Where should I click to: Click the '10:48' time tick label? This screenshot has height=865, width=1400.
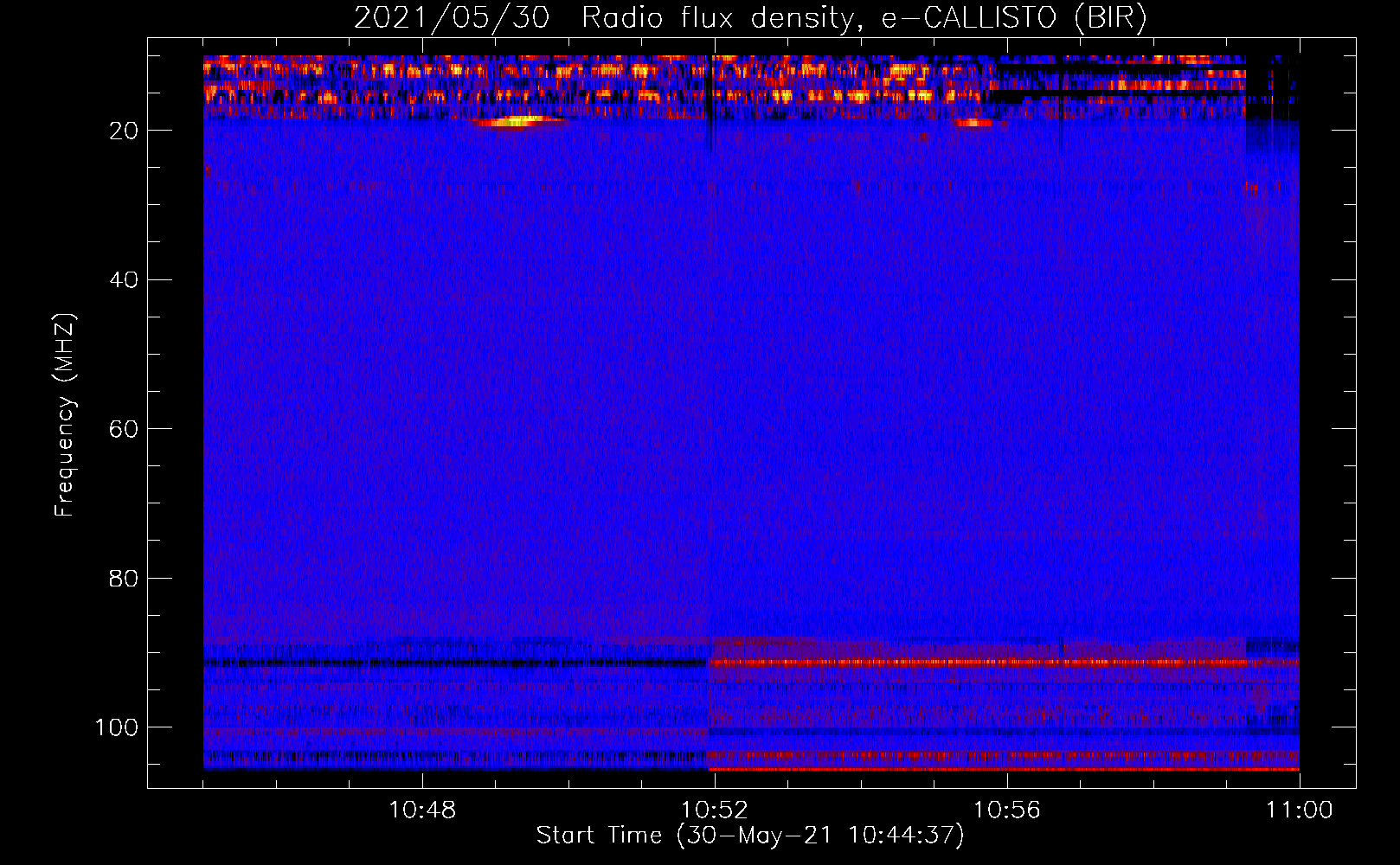pyautogui.click(x=422, y=811)
